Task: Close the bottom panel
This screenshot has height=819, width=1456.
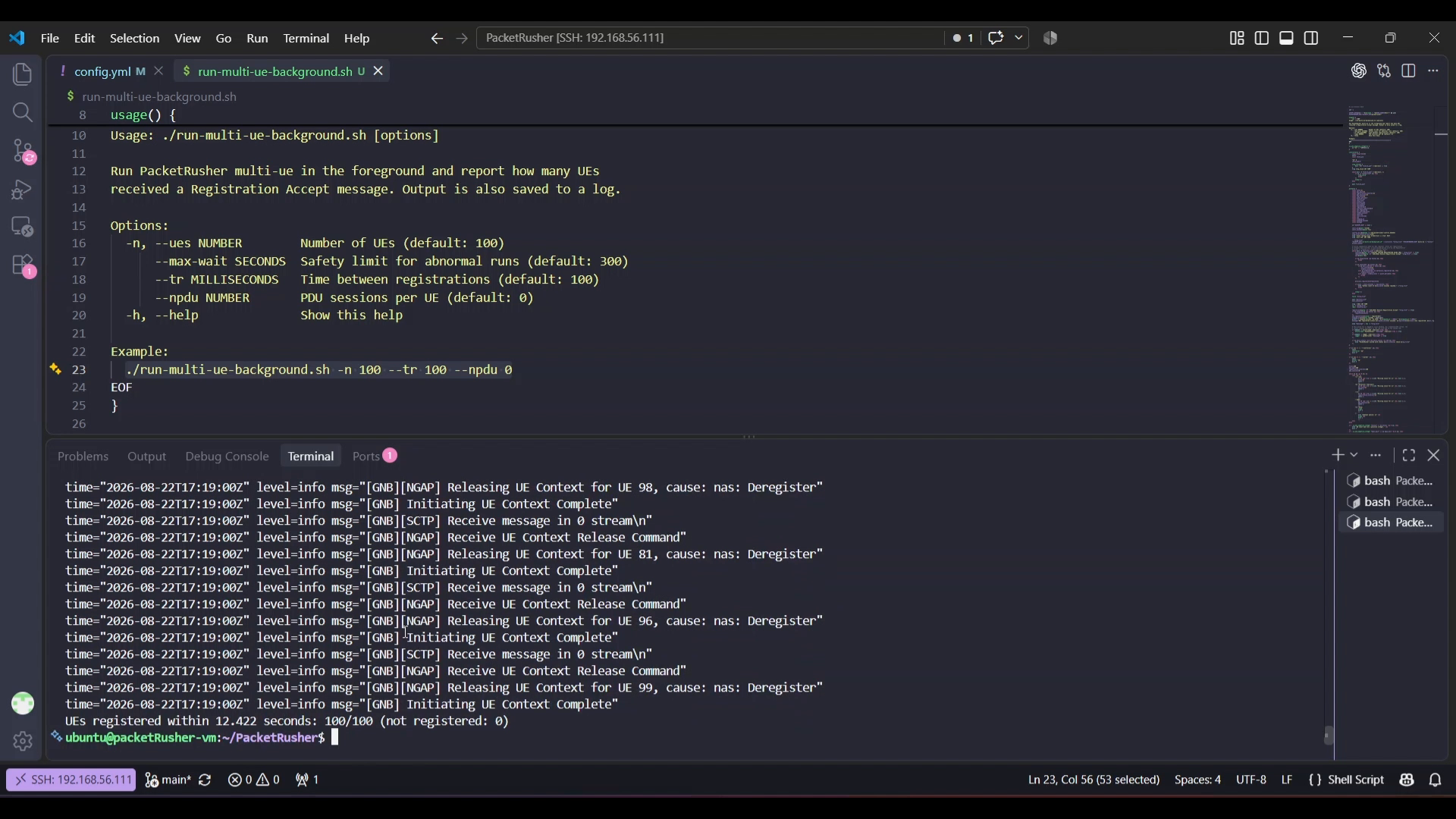Action: [1433, 455]
